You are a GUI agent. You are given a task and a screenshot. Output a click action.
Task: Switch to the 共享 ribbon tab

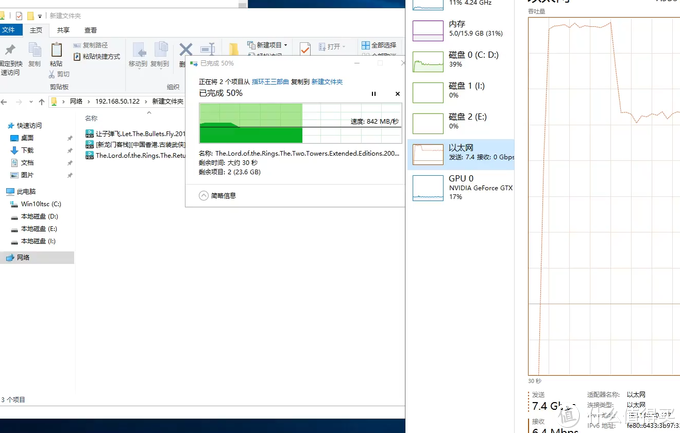(63, 30)
